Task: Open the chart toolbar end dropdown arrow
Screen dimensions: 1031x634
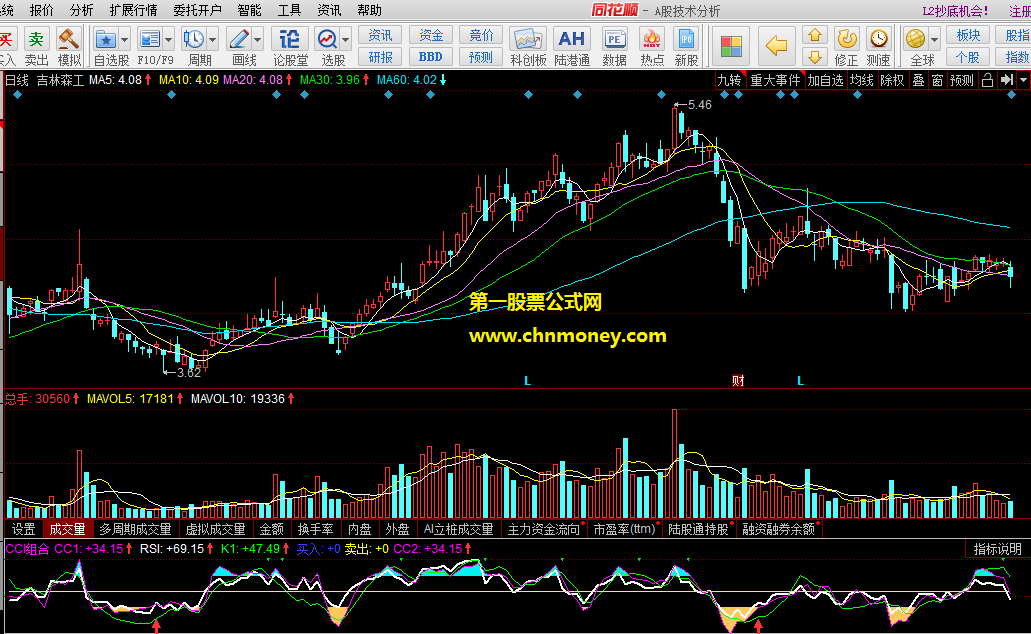Action: (1023, 80)
